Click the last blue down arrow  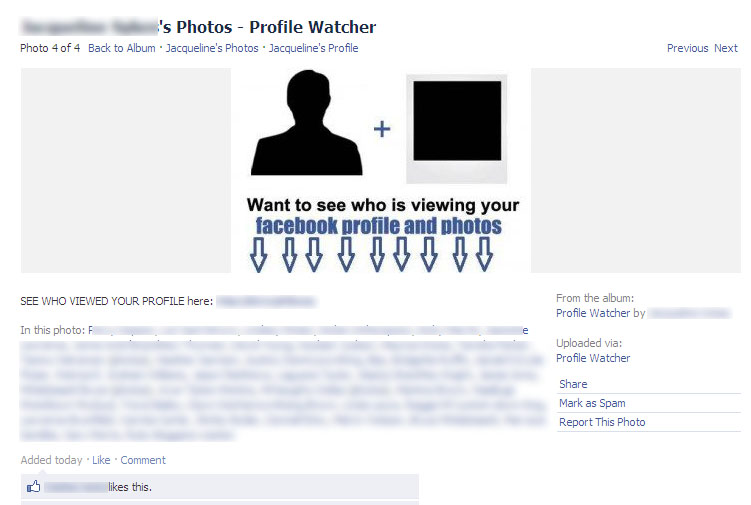click(x=484, y=255)
